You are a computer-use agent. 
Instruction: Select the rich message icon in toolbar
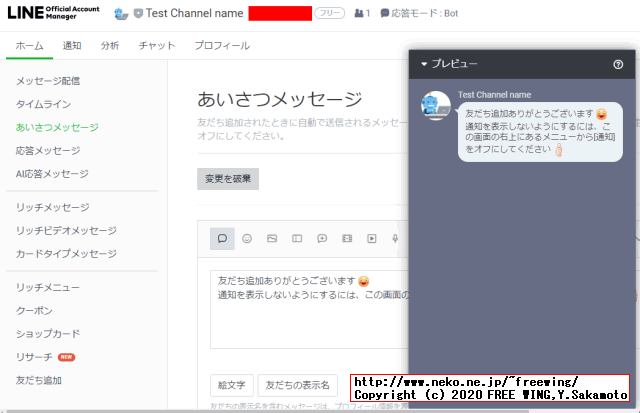point(322,238)
